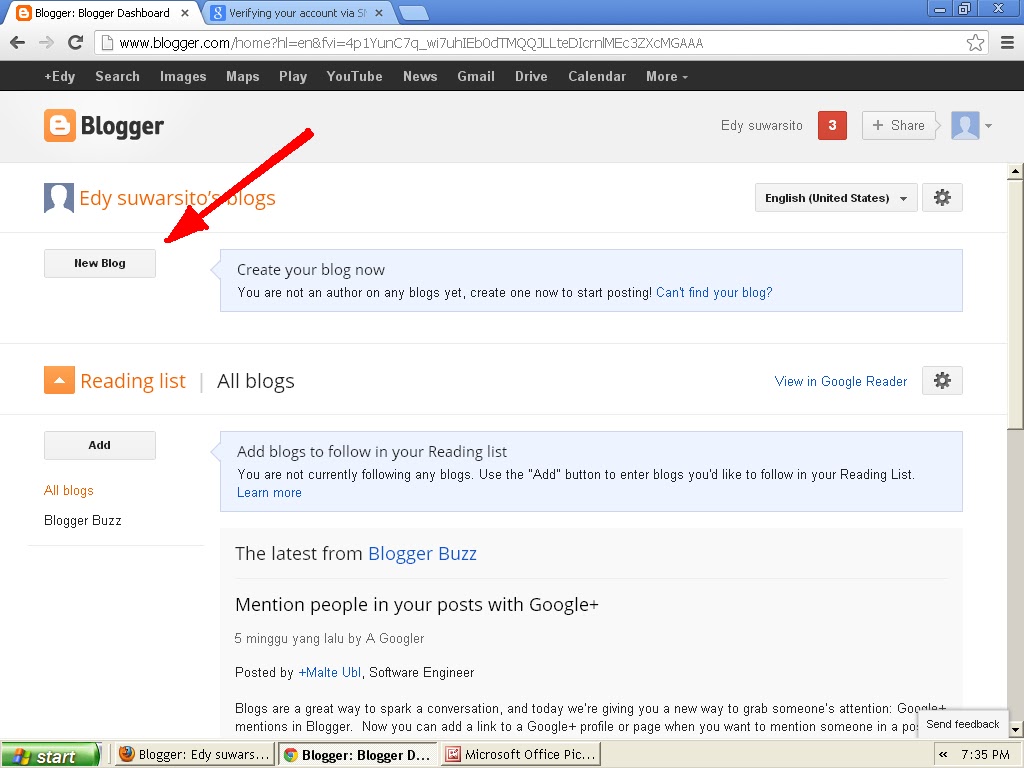This screenshot has height=768, width=1024.
Task: Open account dropdown arrow next to avatar
Action: pyautogui.click(x=988, y=126)
